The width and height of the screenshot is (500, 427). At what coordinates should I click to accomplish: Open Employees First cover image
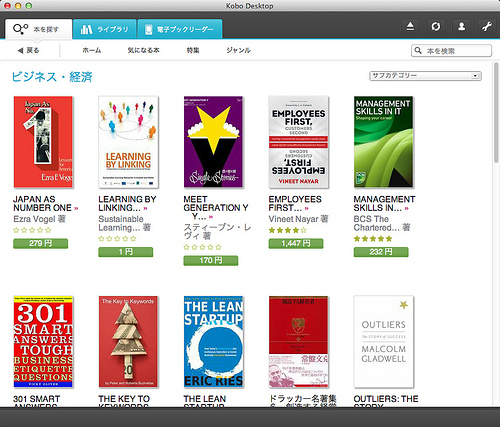(x=299, y=142)
